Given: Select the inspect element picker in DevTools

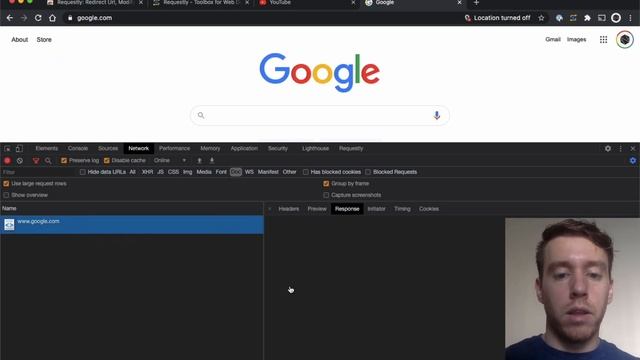Looking at the screenshot, I should coord(7,149).
